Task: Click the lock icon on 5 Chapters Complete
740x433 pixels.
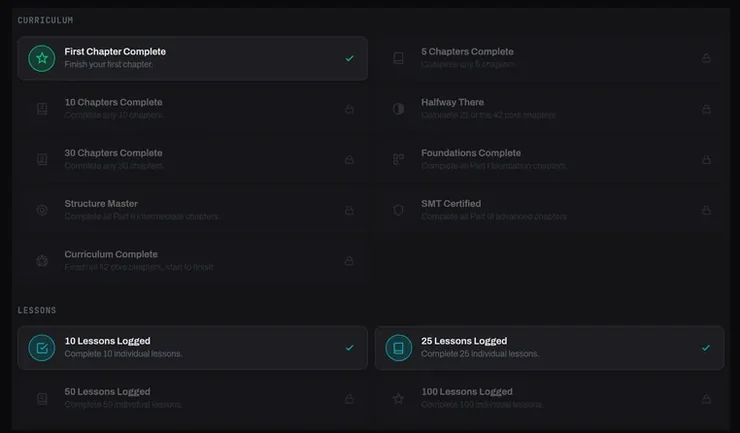Action: point(706,58)
